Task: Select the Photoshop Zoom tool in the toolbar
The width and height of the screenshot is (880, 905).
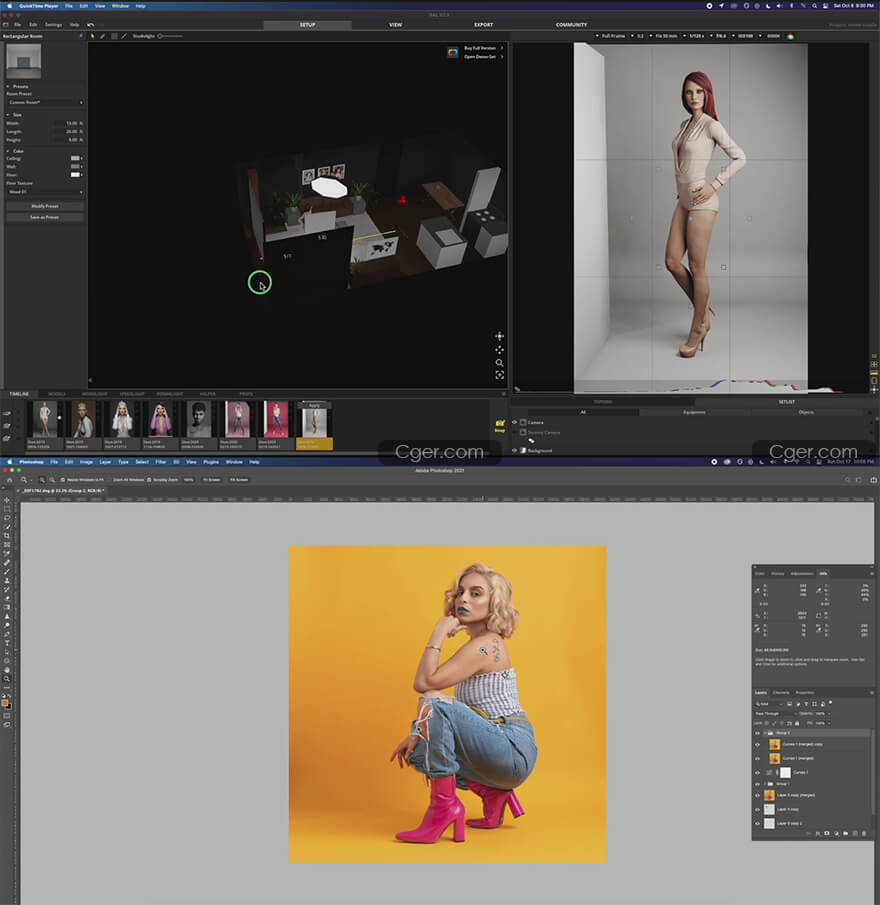Action: point(6,678)
